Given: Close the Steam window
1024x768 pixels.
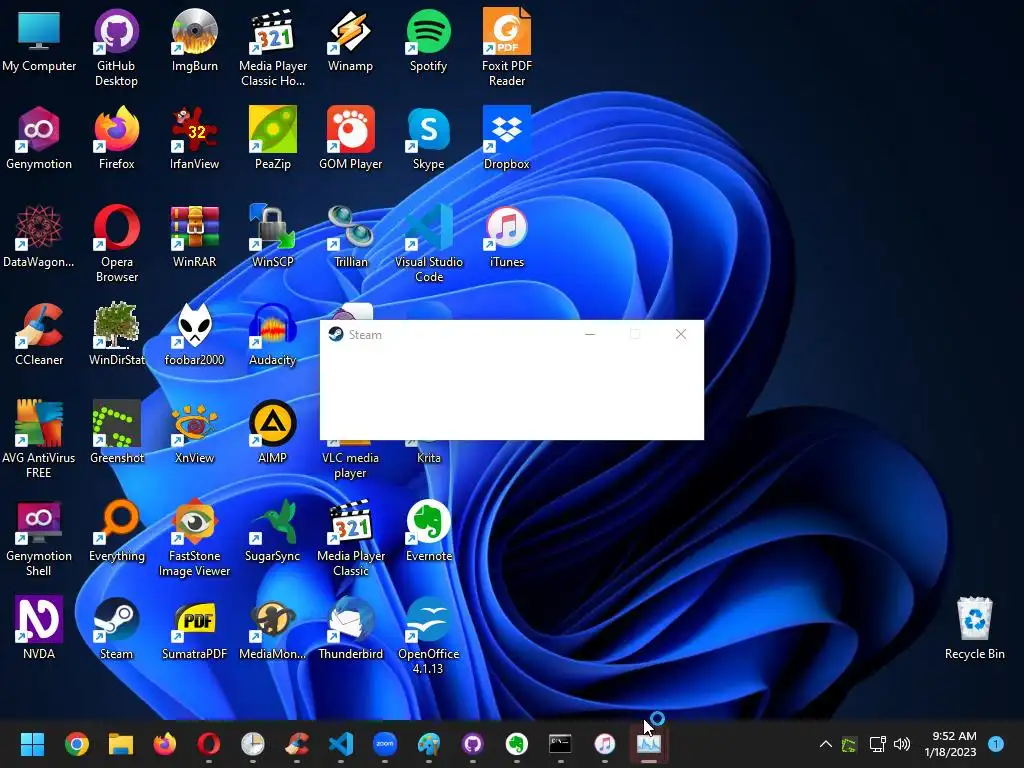Looking at the screenshot, I should point(680,334).
